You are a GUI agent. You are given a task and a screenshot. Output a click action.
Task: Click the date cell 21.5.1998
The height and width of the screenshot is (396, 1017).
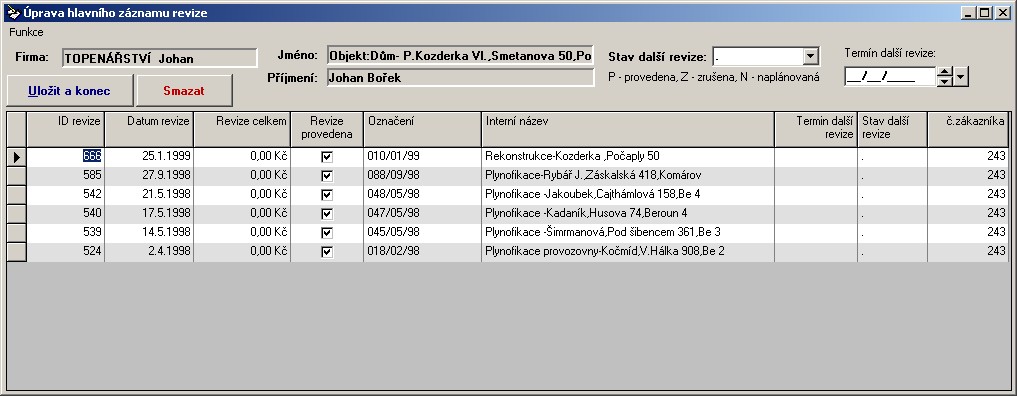pyautogui.click(x=149, y=194)
